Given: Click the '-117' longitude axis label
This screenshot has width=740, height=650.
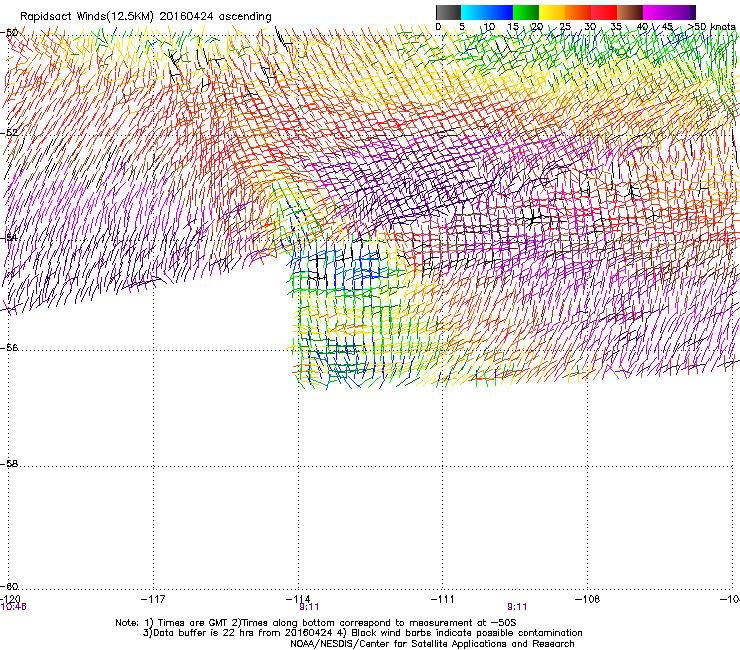Looking at the screenshot, I should 153,599.
